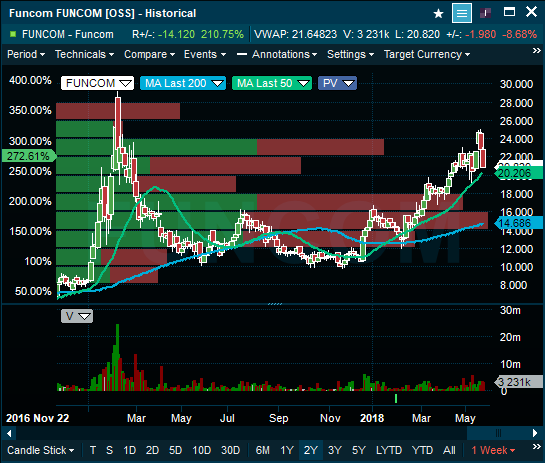Open the MA Last 200 indicator dropdown
The height and width of the screenshot is (463, 545).
183,83
